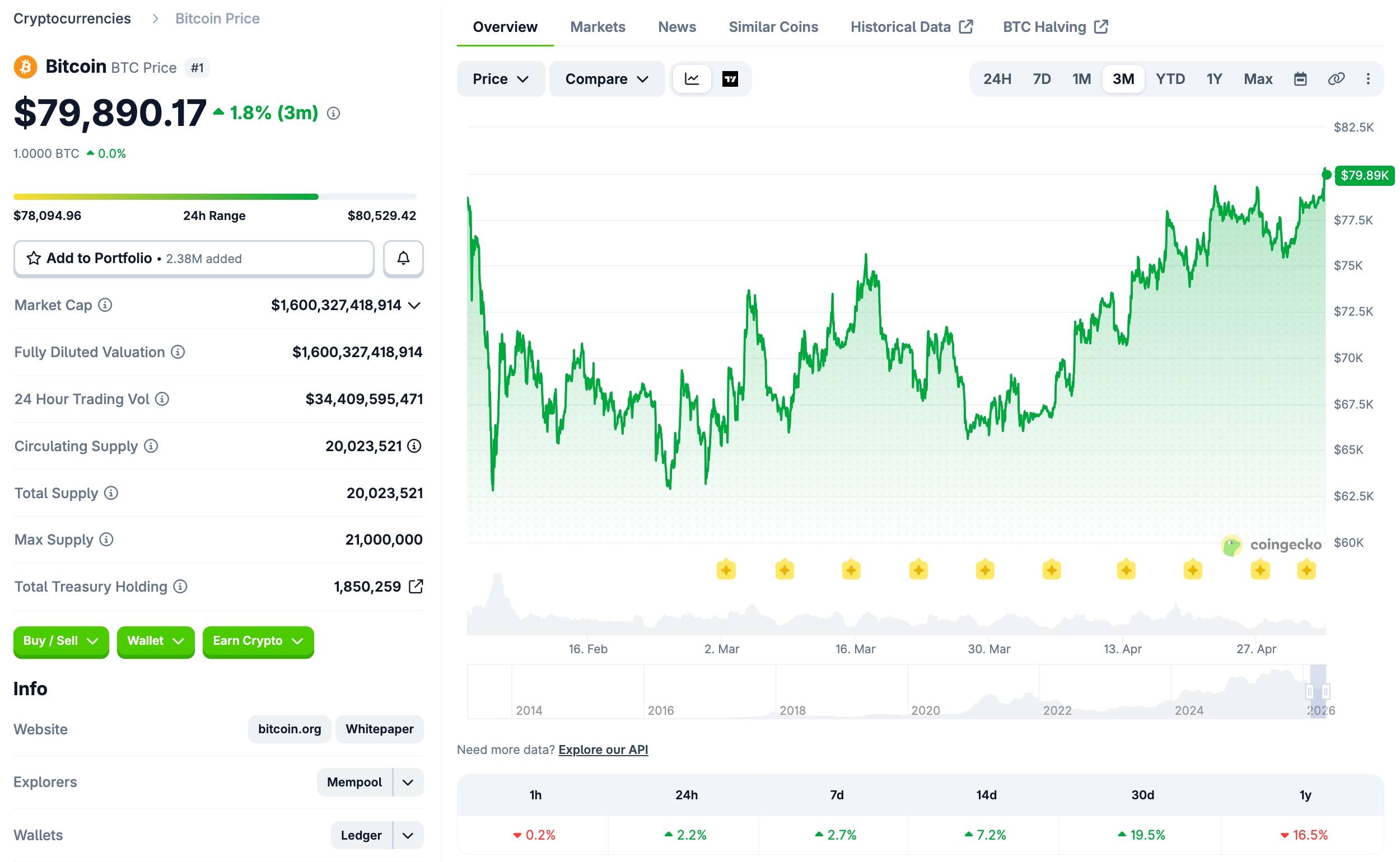Switch to the News tab
This screenshot has width=1400, height=862.
tap(677, 27)
